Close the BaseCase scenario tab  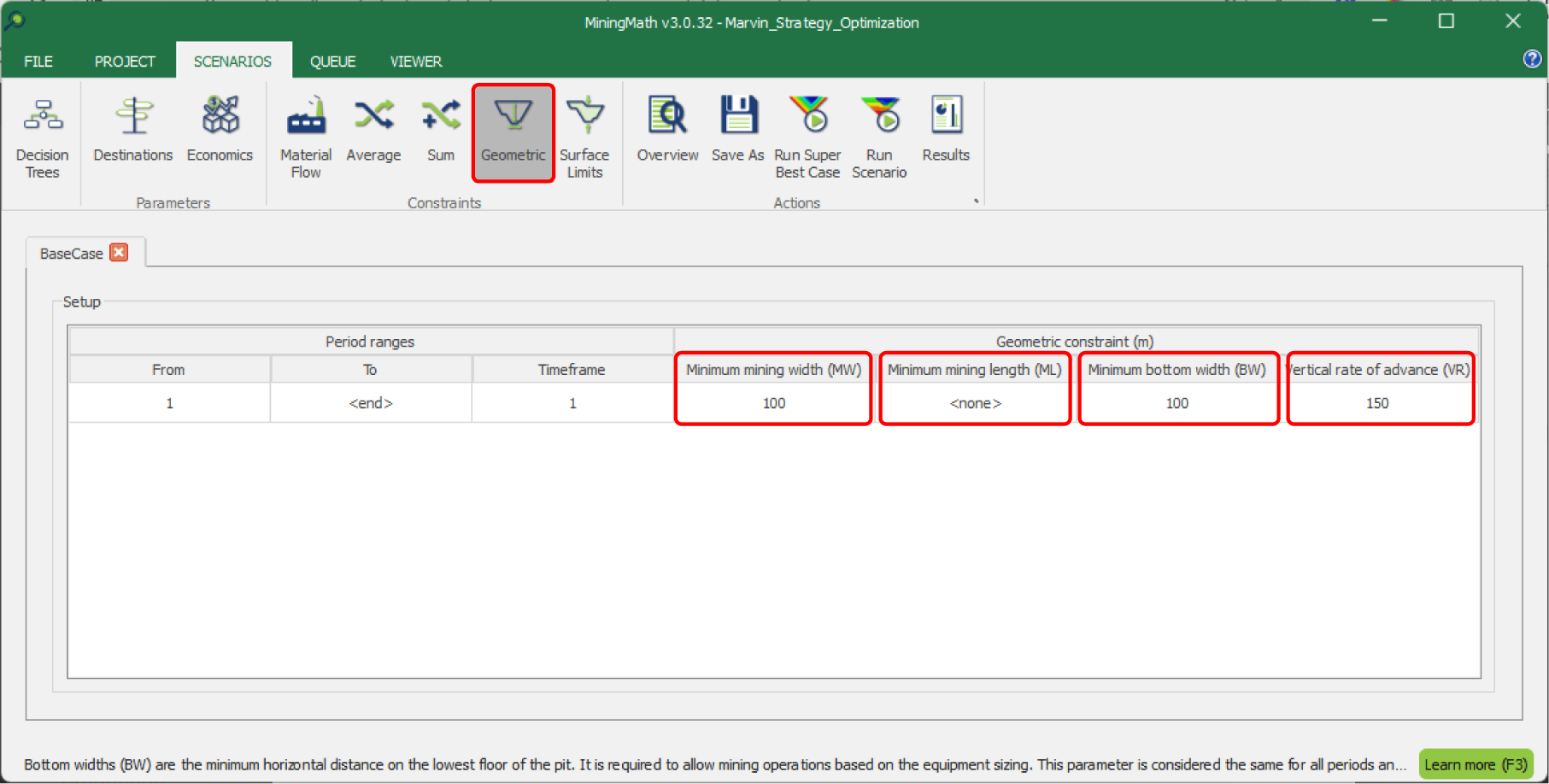pos(120,253)
